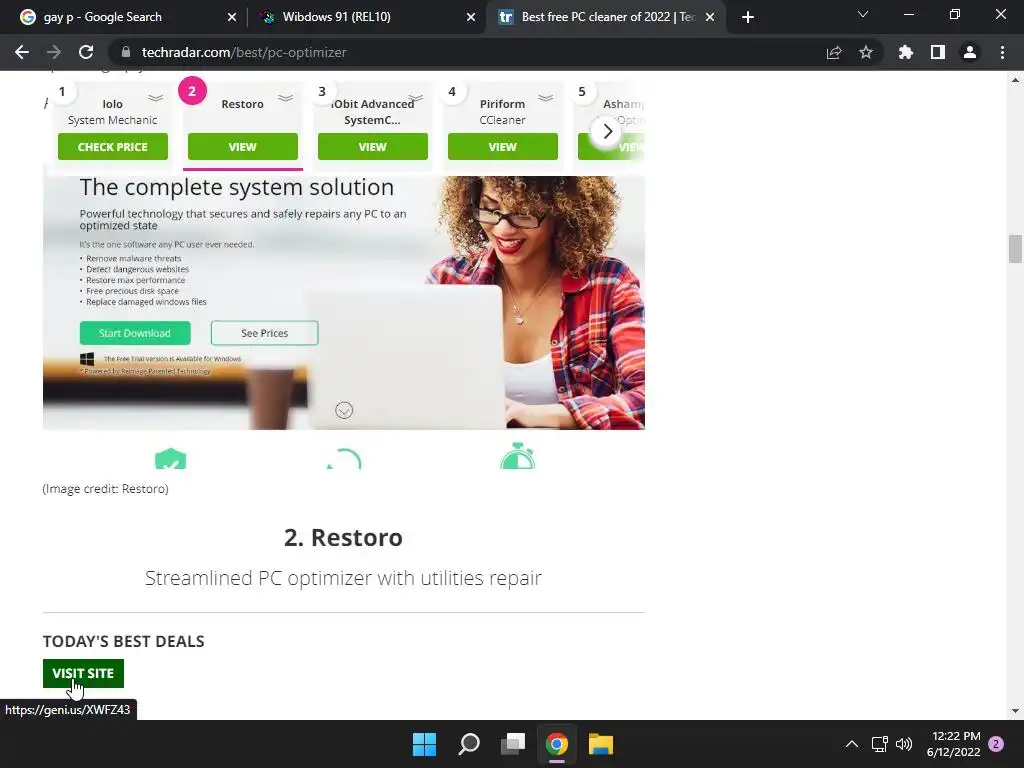Click the page vertical scrollbar thumb
The image size is (1024, 768).
1015,249
